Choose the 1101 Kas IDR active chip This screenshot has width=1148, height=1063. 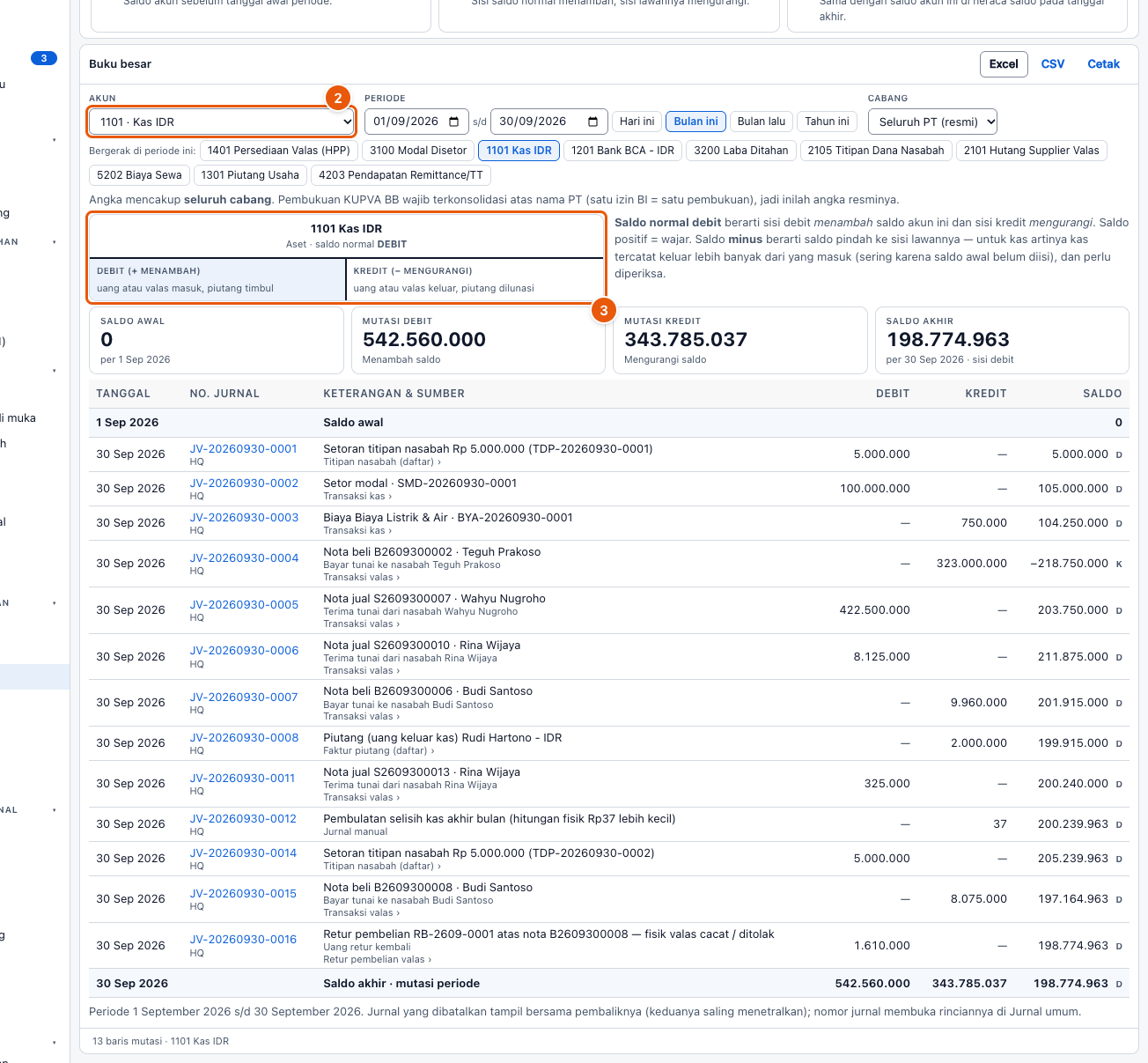click(519, 151)
